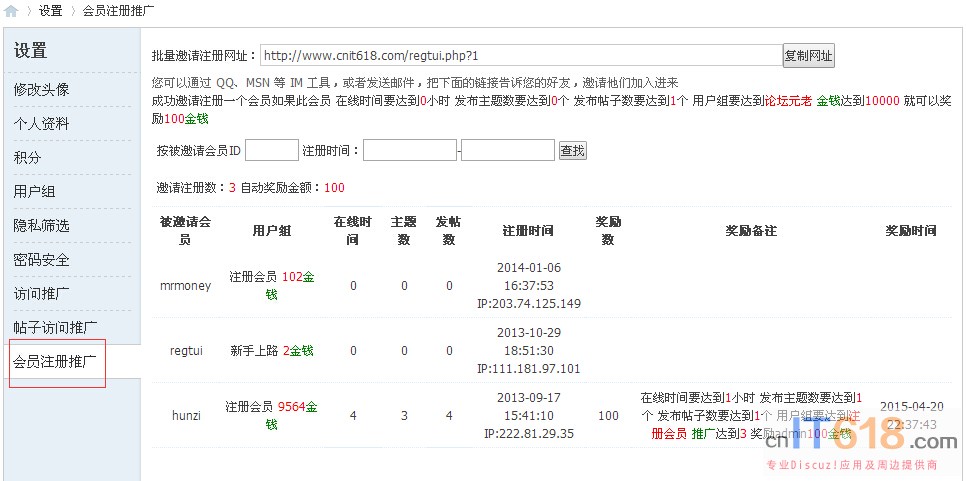Open 会员注册推广 breadcrumb link
Viewport: 966px width, 481px height.
pos(118,11)
